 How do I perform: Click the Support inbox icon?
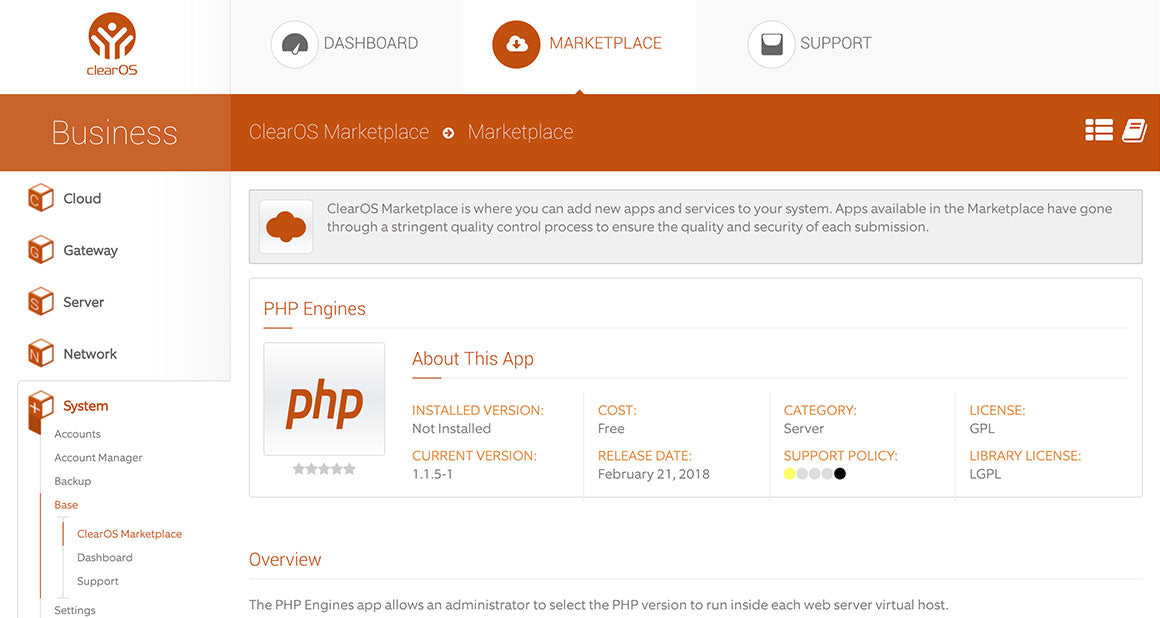point(772,44)
